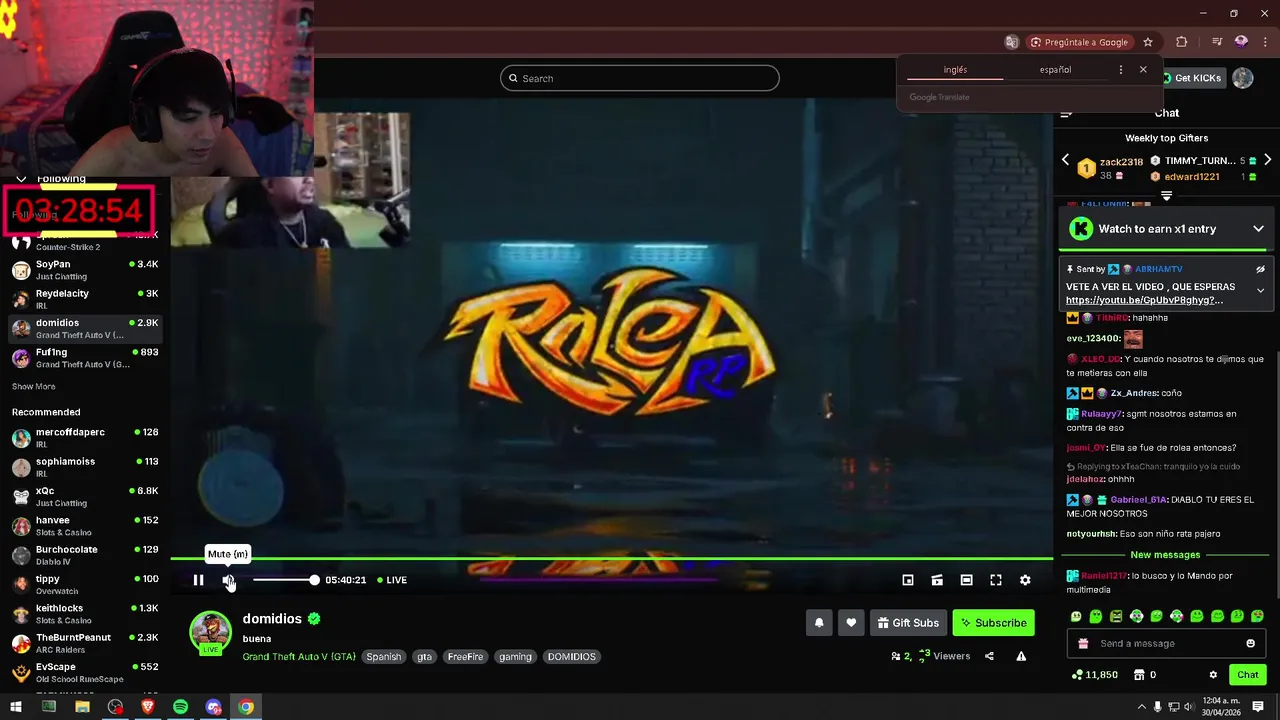The height and width of the screenshot is (720, 1280).
Task: Click the New messages chat banner
Action: (1165, 555)
